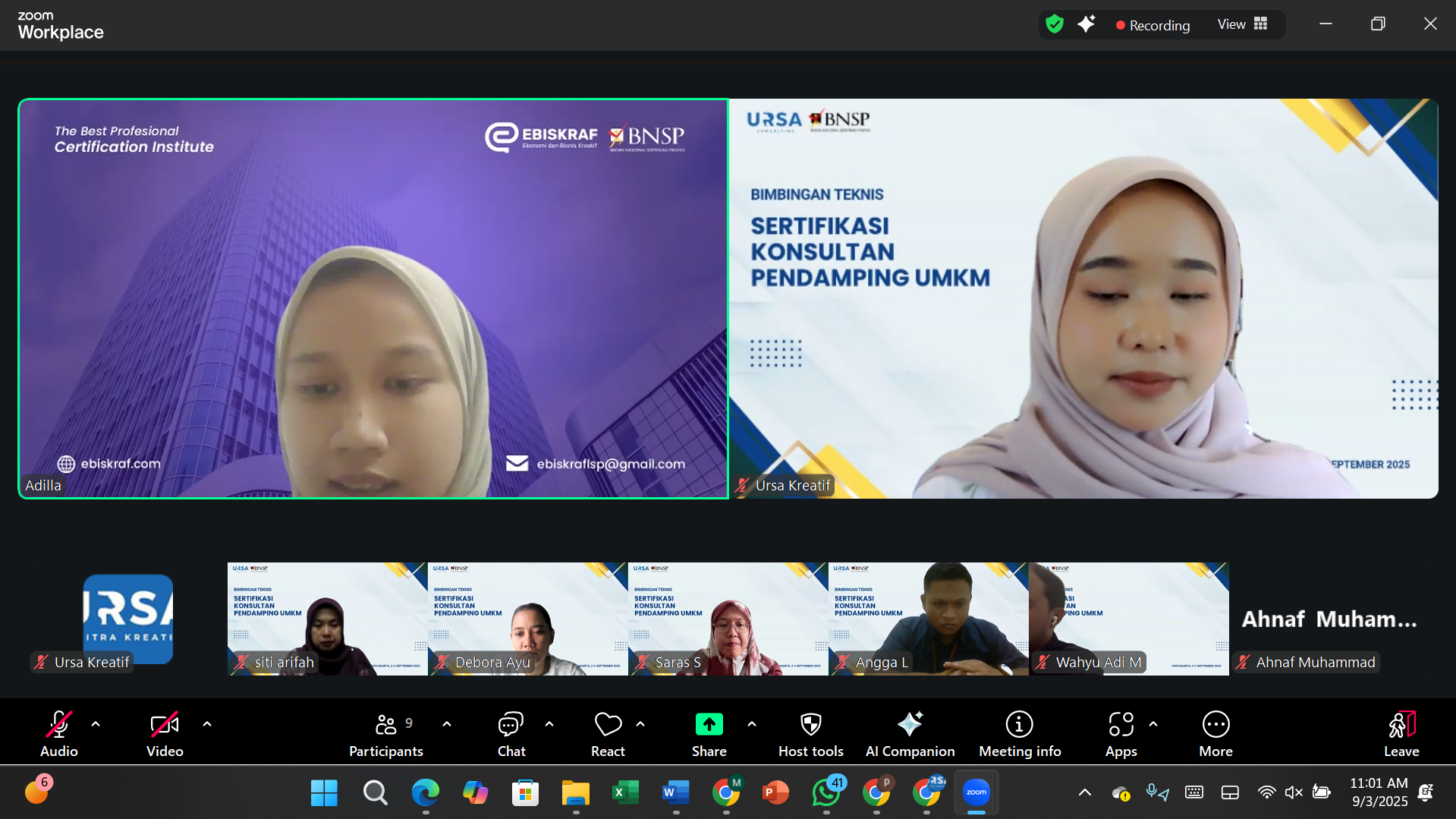Launch AI Companion
Viewport: 1456px width, 819px height.
pos(910,733)
